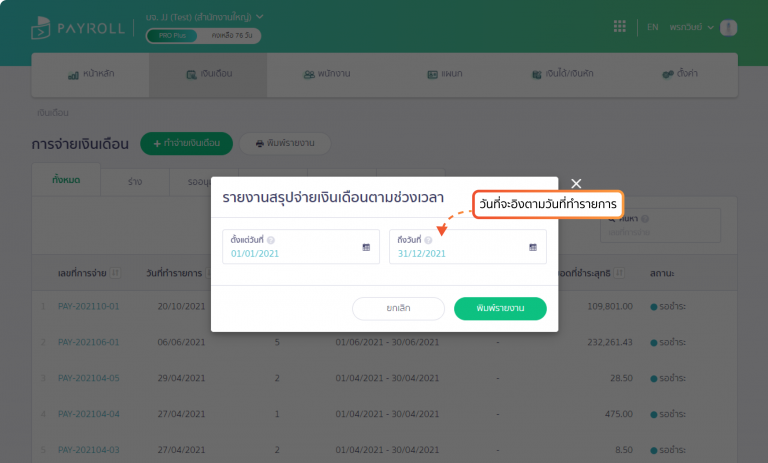This screenshot has height=463, width=768.
Task: Click the ยกเลิก cancel button
Action: pyautogui.click(x=398, y=309)
